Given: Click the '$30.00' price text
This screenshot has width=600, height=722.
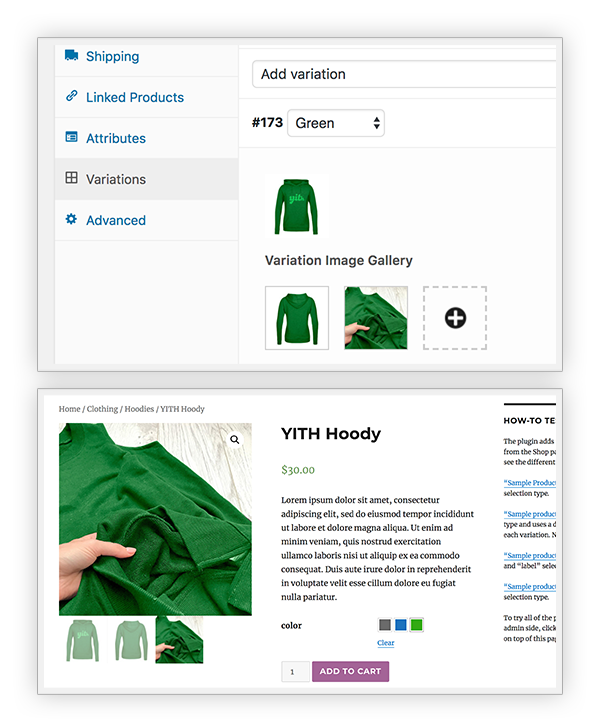Looking at the screenshot, I should pos(298,470).
